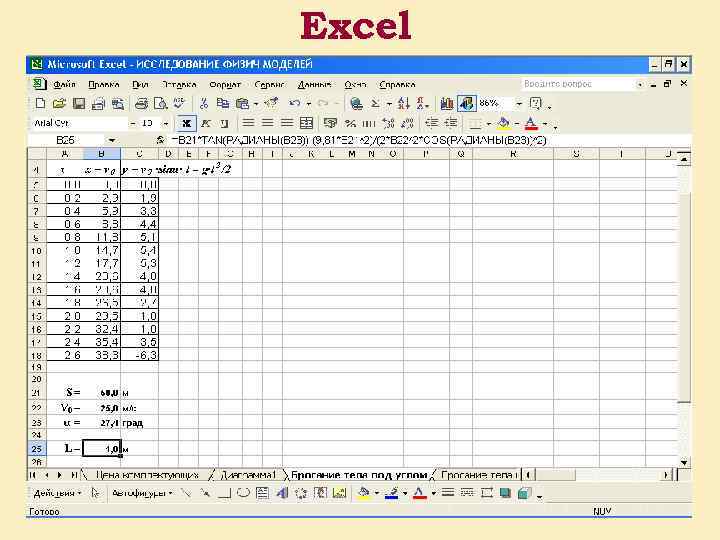The image size is (720, 540).
Task: Expand the Name Box dropdown
Action: (112, 140)
